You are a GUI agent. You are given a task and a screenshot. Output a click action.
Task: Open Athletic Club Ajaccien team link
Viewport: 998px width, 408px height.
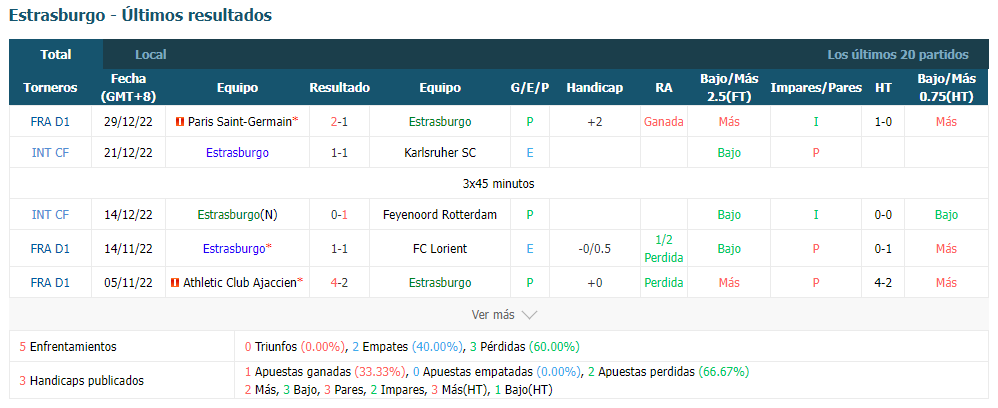(240, 283)
